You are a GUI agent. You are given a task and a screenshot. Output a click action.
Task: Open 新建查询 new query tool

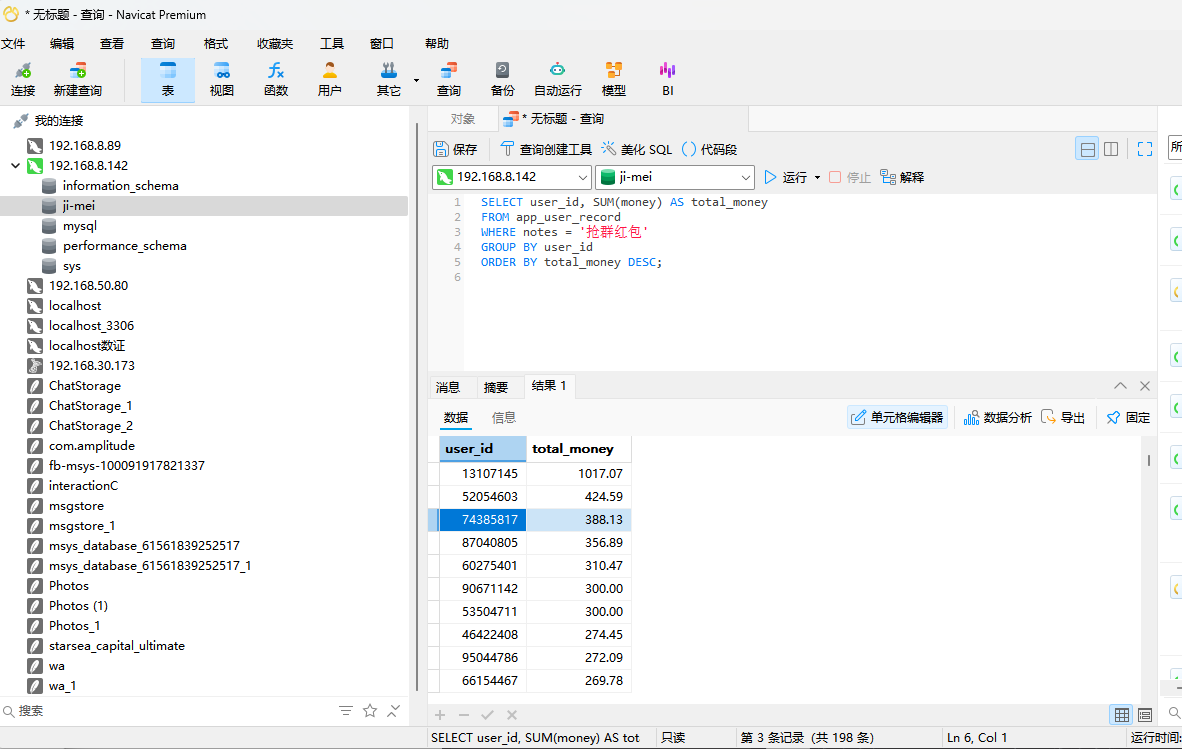tap(78, 79)
